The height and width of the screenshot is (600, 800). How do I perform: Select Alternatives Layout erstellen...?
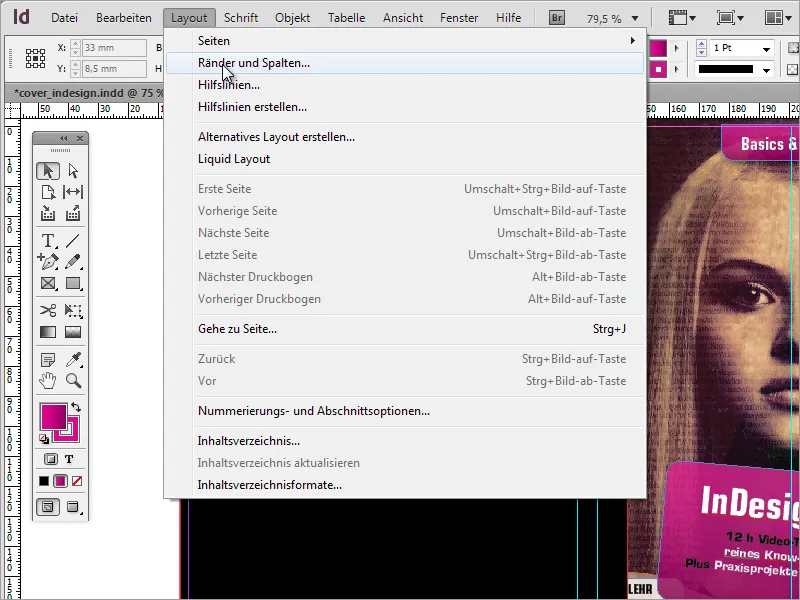click(x=405, y=137)
